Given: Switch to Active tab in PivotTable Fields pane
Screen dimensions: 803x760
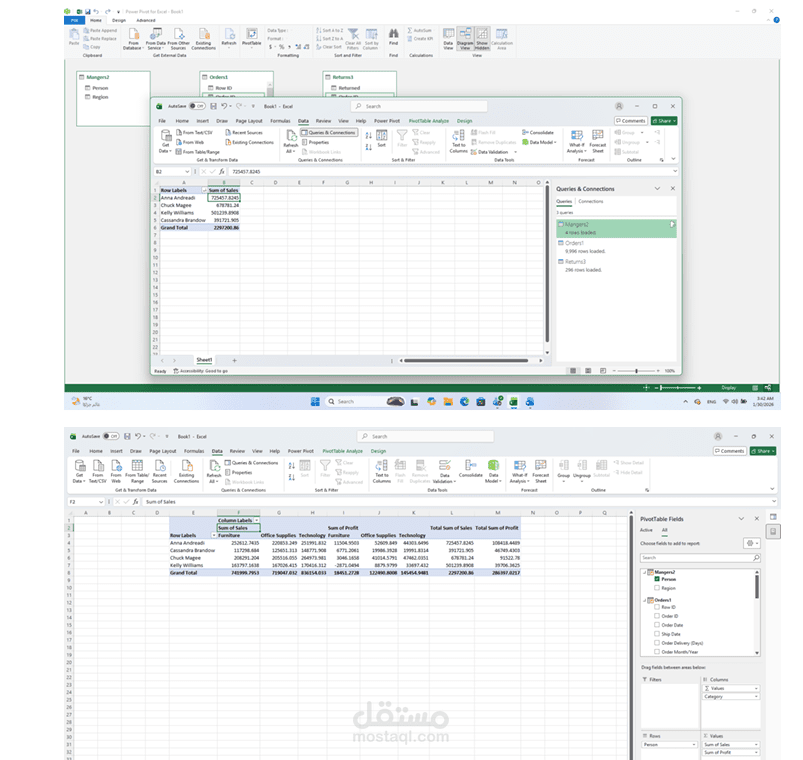Looking at the screenshot, I should [x=646, y=530].
